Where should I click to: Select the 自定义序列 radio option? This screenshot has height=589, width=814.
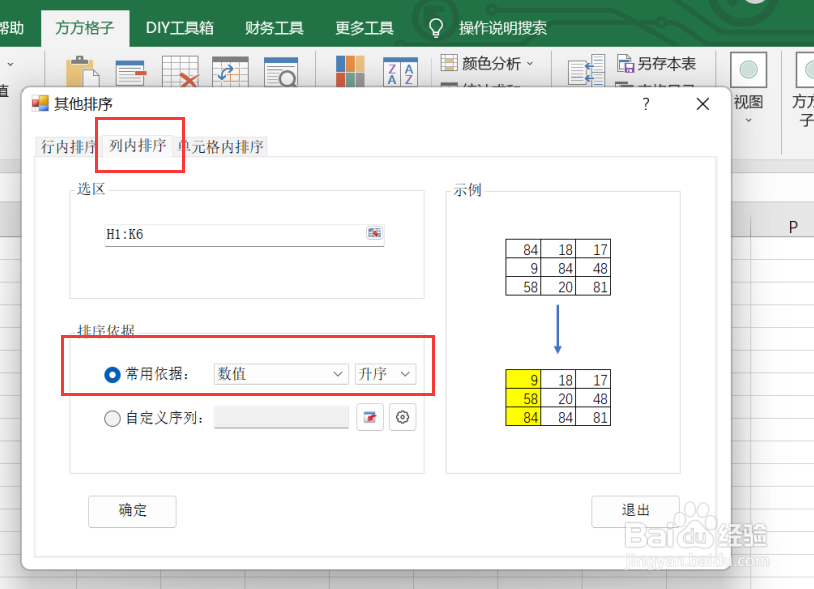tap(110, 417)
